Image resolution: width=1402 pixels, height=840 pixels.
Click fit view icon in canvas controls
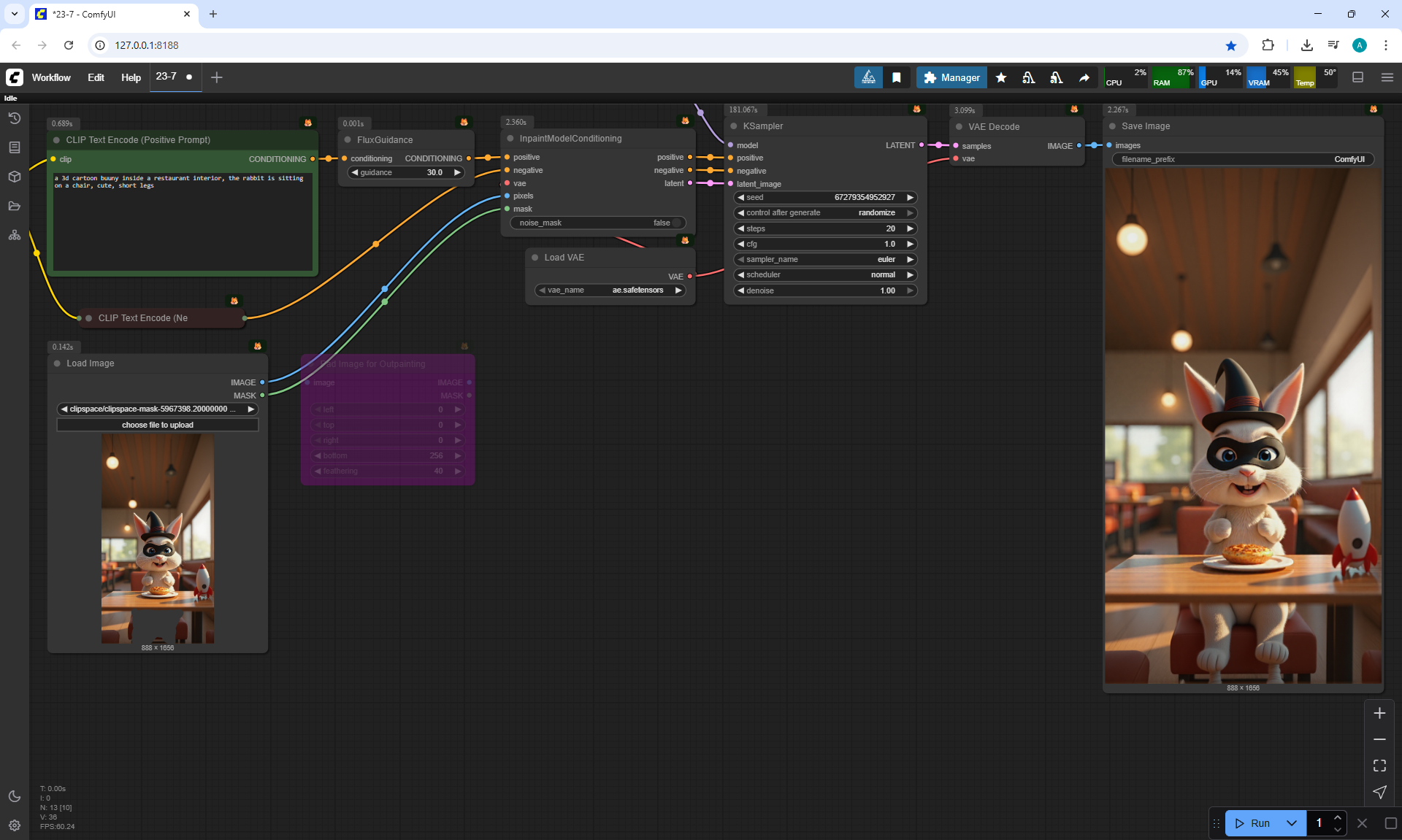tap(1379, 766)
